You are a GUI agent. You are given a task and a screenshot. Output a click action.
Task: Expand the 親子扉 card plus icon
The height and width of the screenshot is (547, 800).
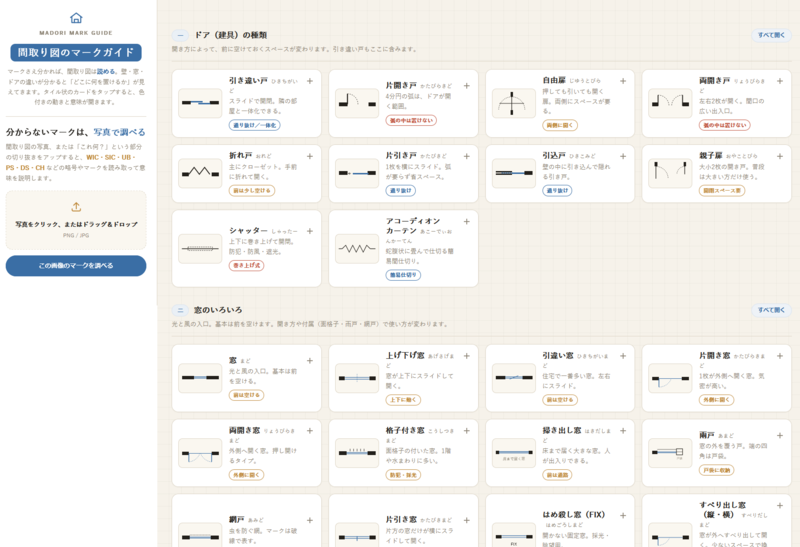tap(780, 156)
